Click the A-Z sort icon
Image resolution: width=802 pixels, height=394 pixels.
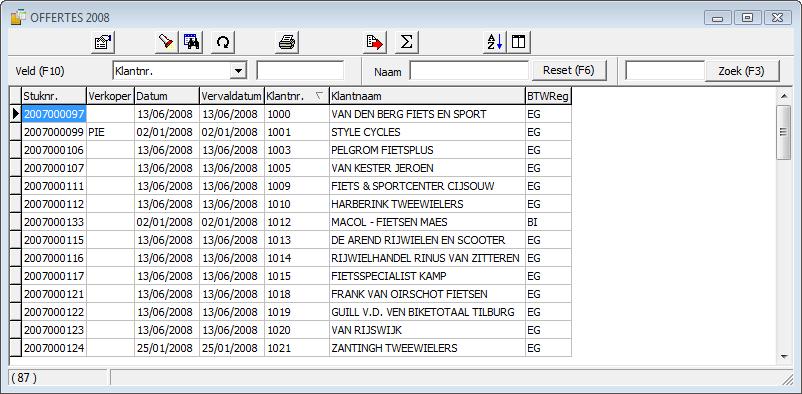[x=495, y=42]
